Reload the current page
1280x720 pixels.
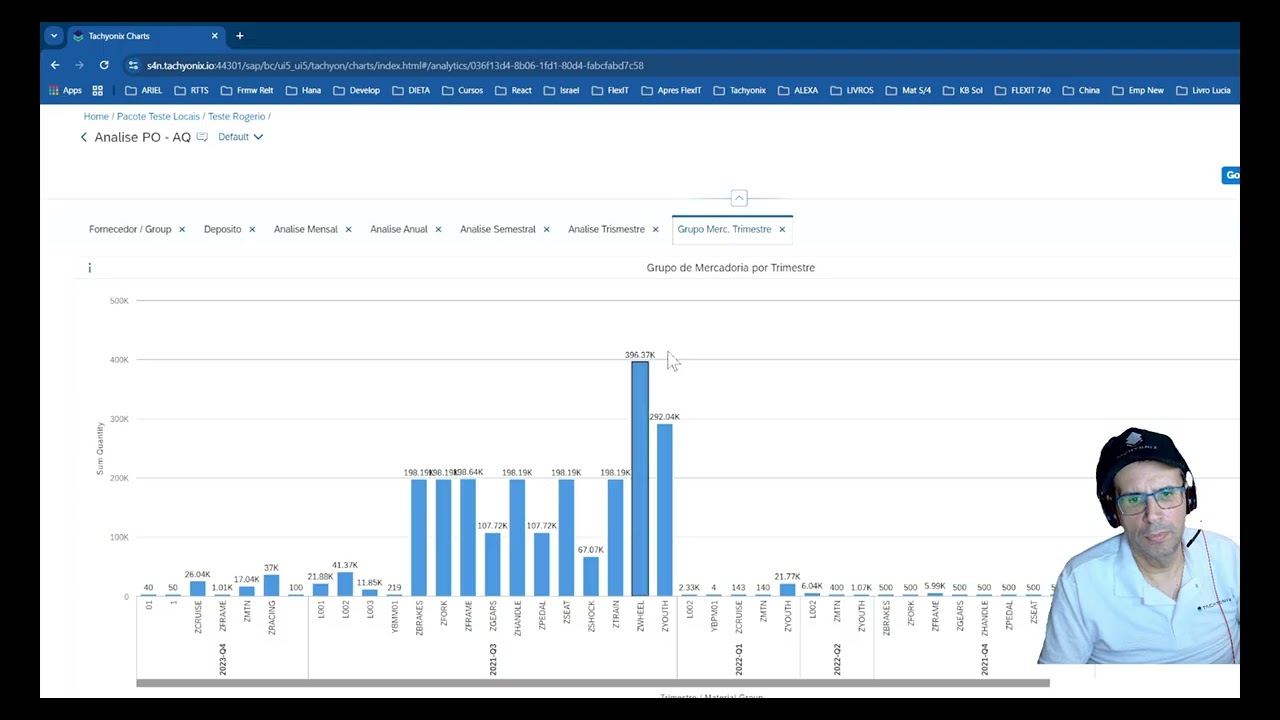tap(104, 65)
